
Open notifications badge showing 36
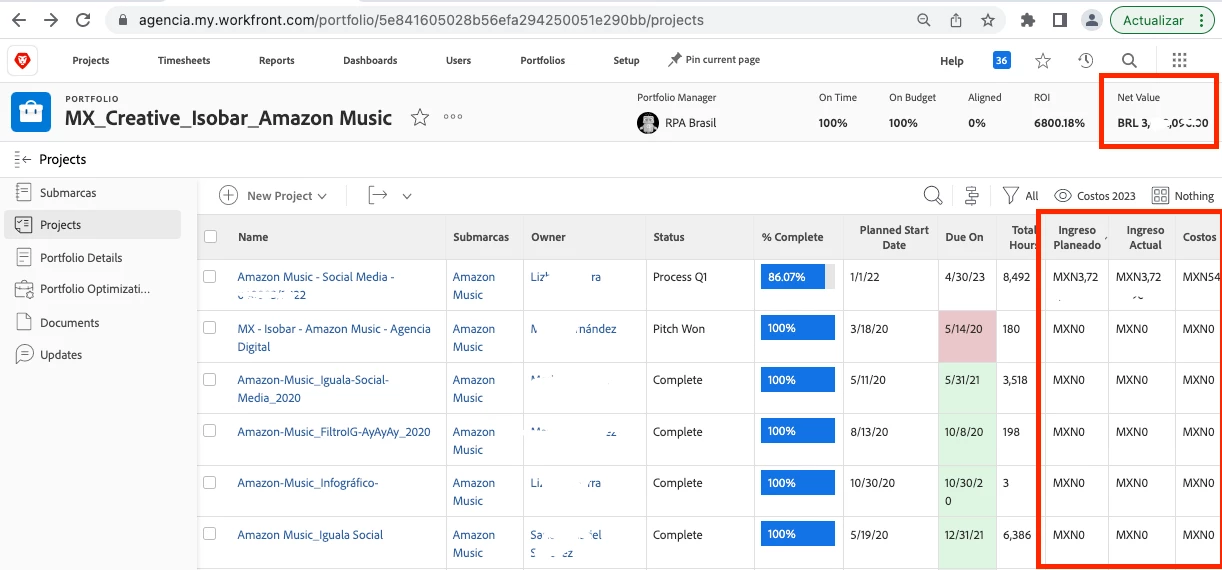click(x=1001, y=60)
